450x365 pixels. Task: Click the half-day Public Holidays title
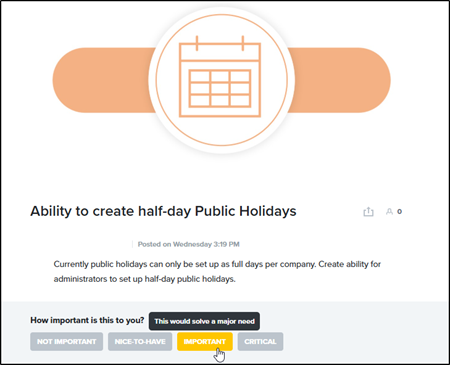[x=163, y=211]
